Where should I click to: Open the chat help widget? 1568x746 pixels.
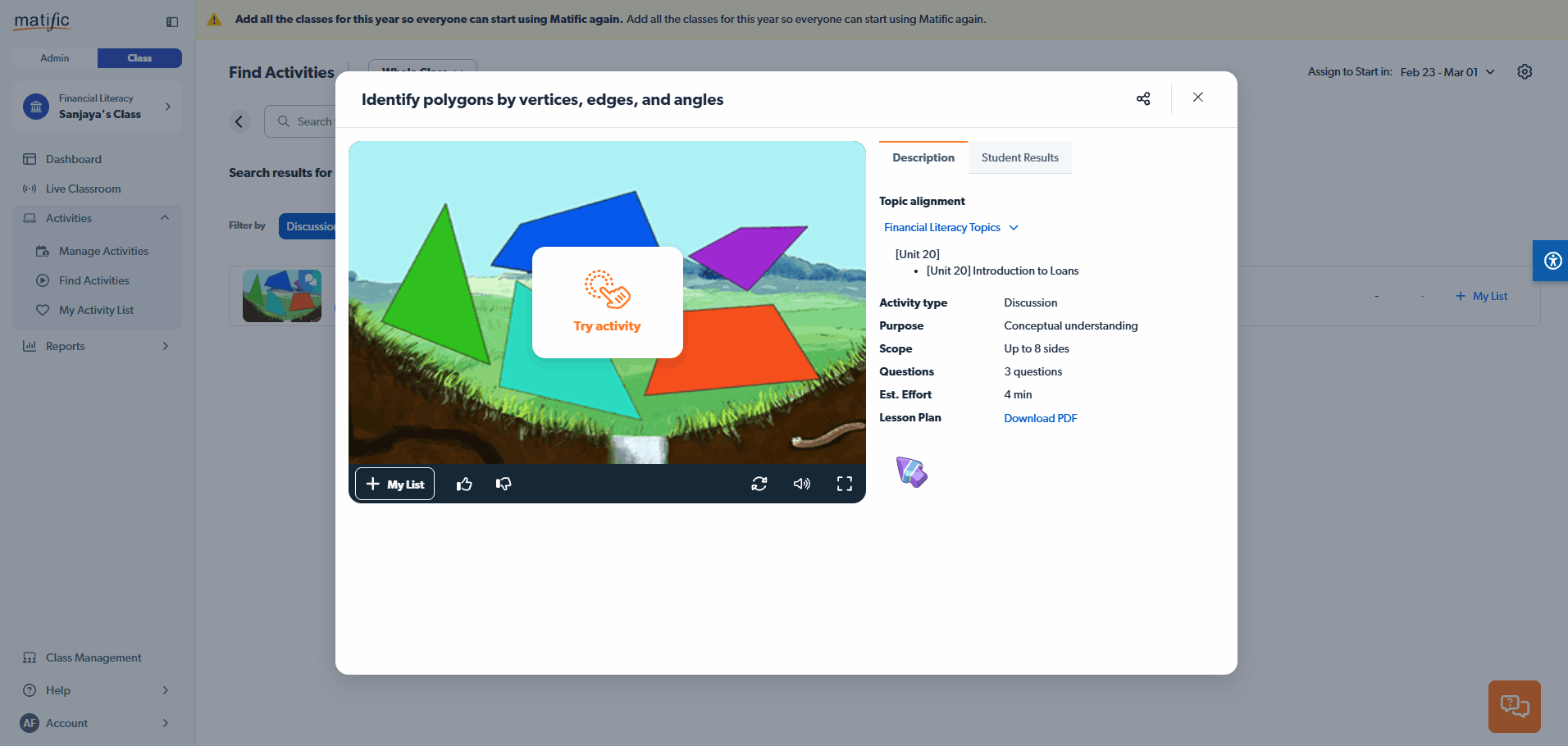(x=1514, y=706)
